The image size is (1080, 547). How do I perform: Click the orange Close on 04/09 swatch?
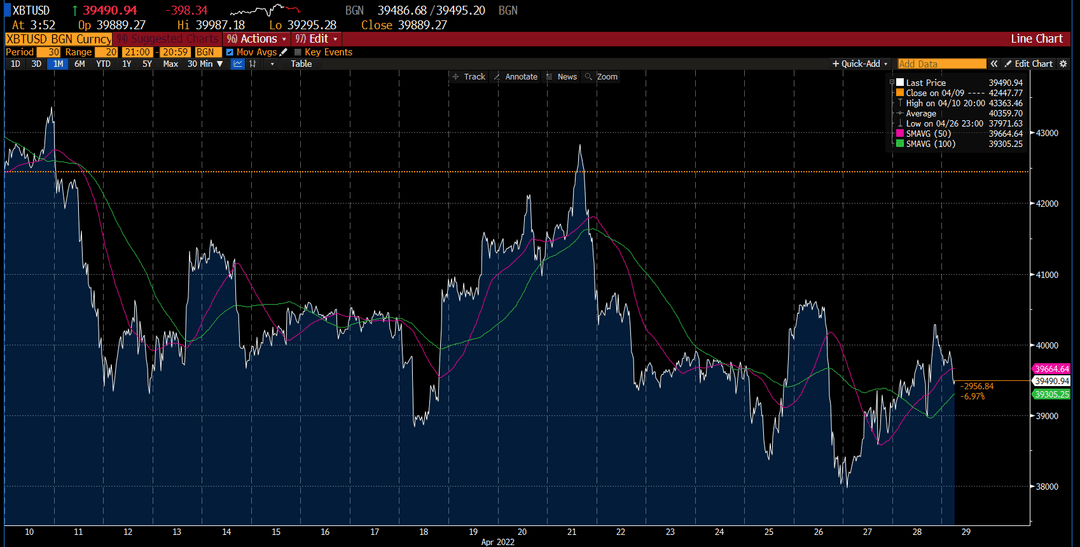(899, 93)
